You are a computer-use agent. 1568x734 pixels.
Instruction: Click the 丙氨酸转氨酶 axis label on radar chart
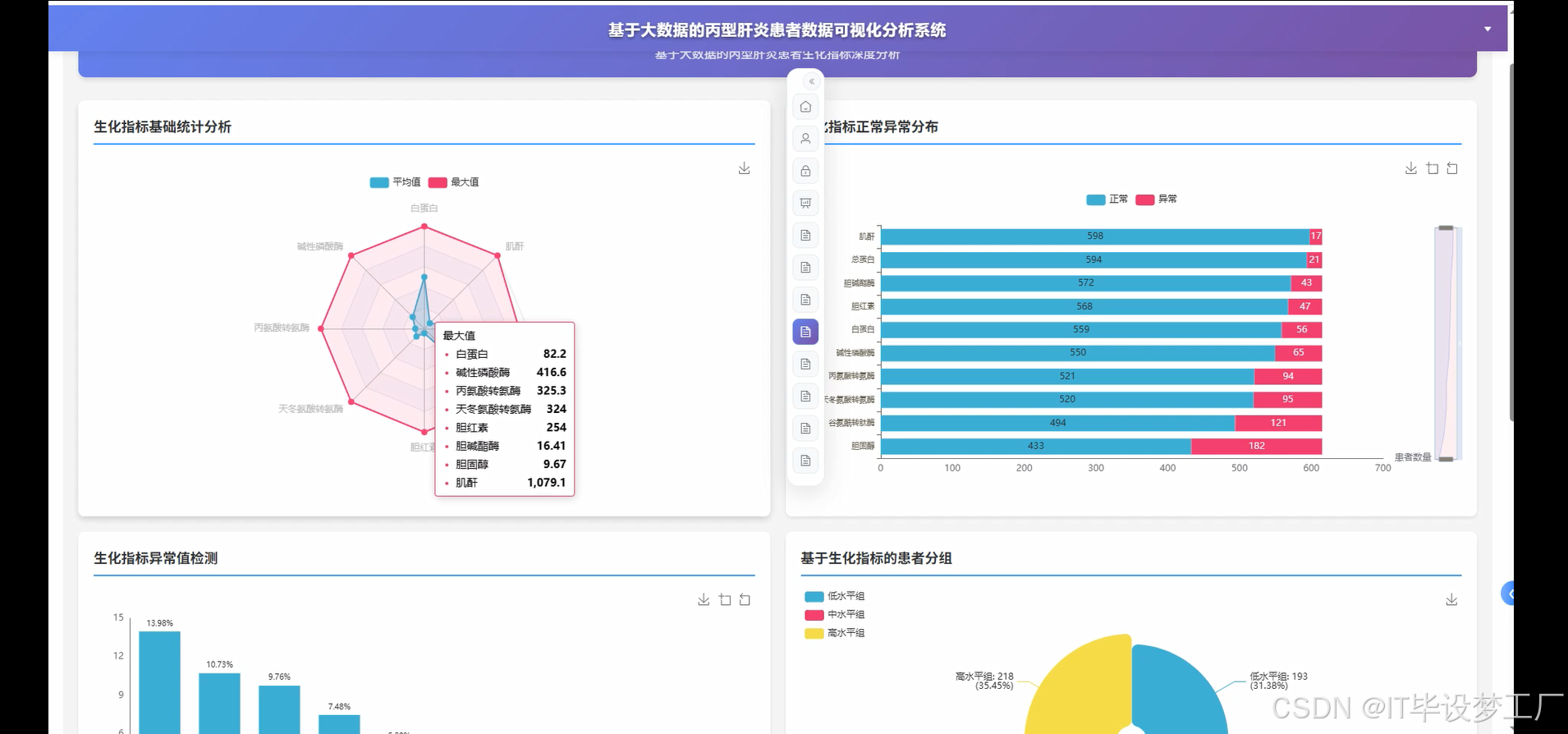click(x=282, y=328)
